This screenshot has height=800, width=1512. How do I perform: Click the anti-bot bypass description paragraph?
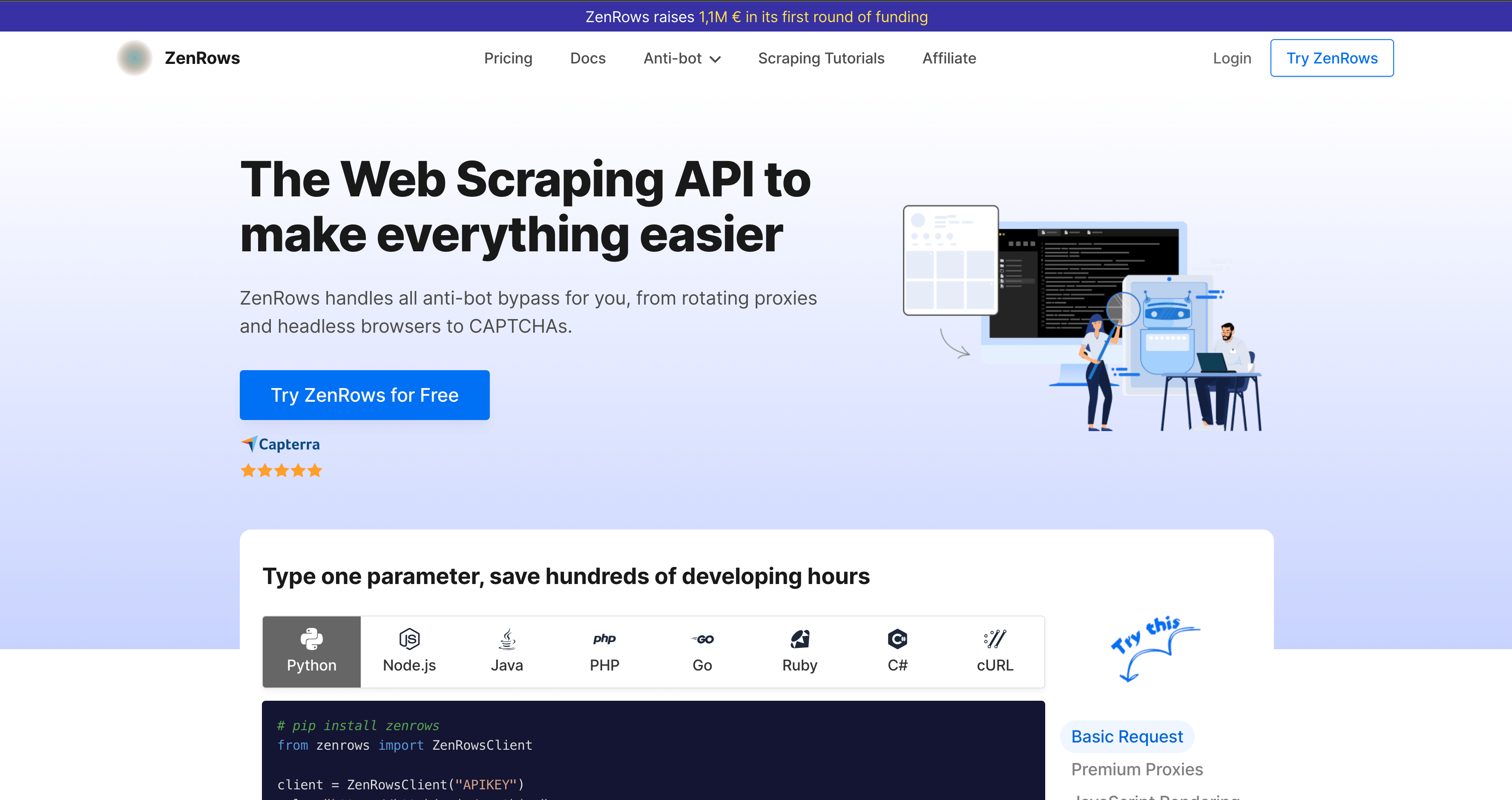[528, 312]
